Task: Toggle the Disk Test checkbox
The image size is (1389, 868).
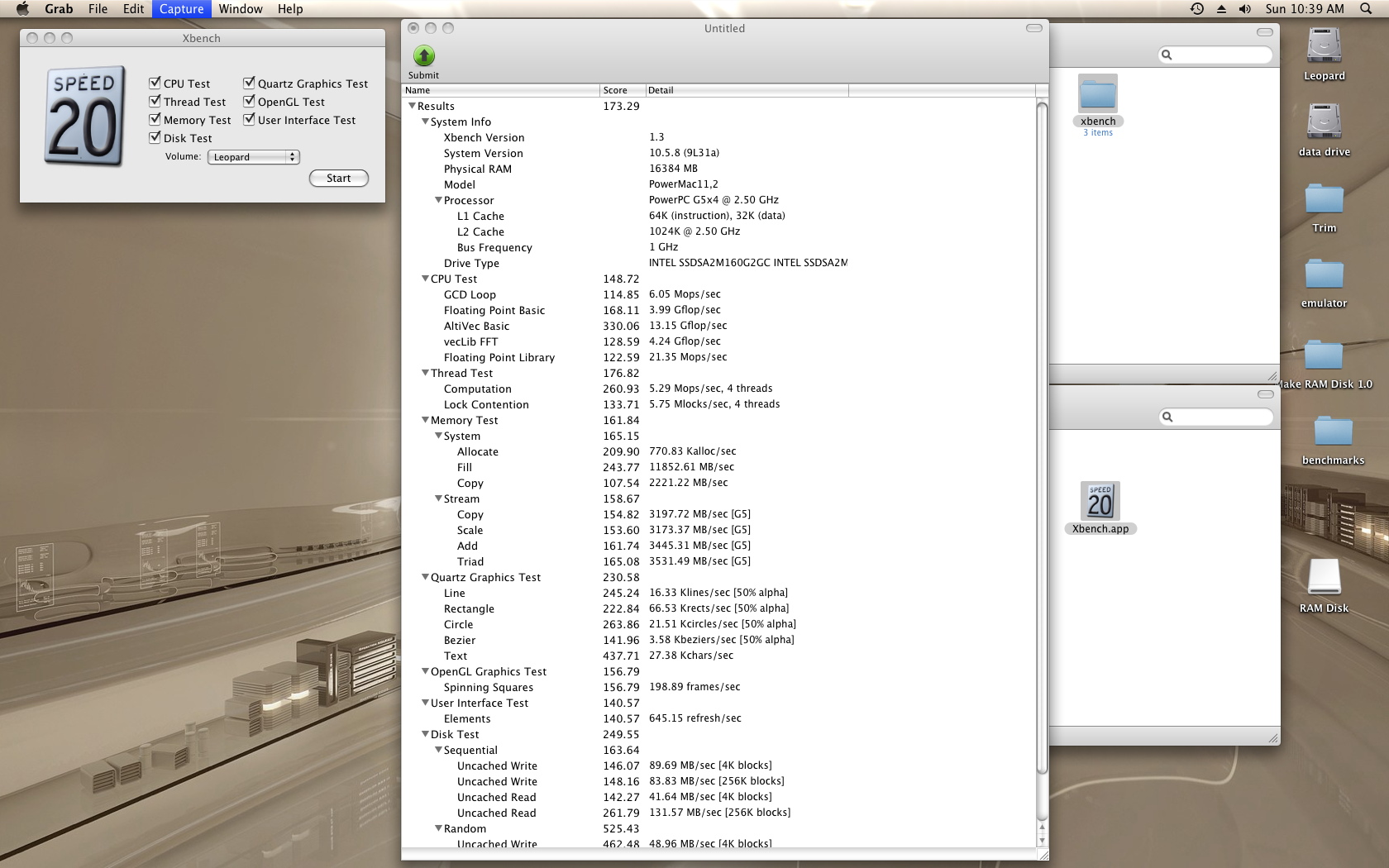Action: (155, 137)
